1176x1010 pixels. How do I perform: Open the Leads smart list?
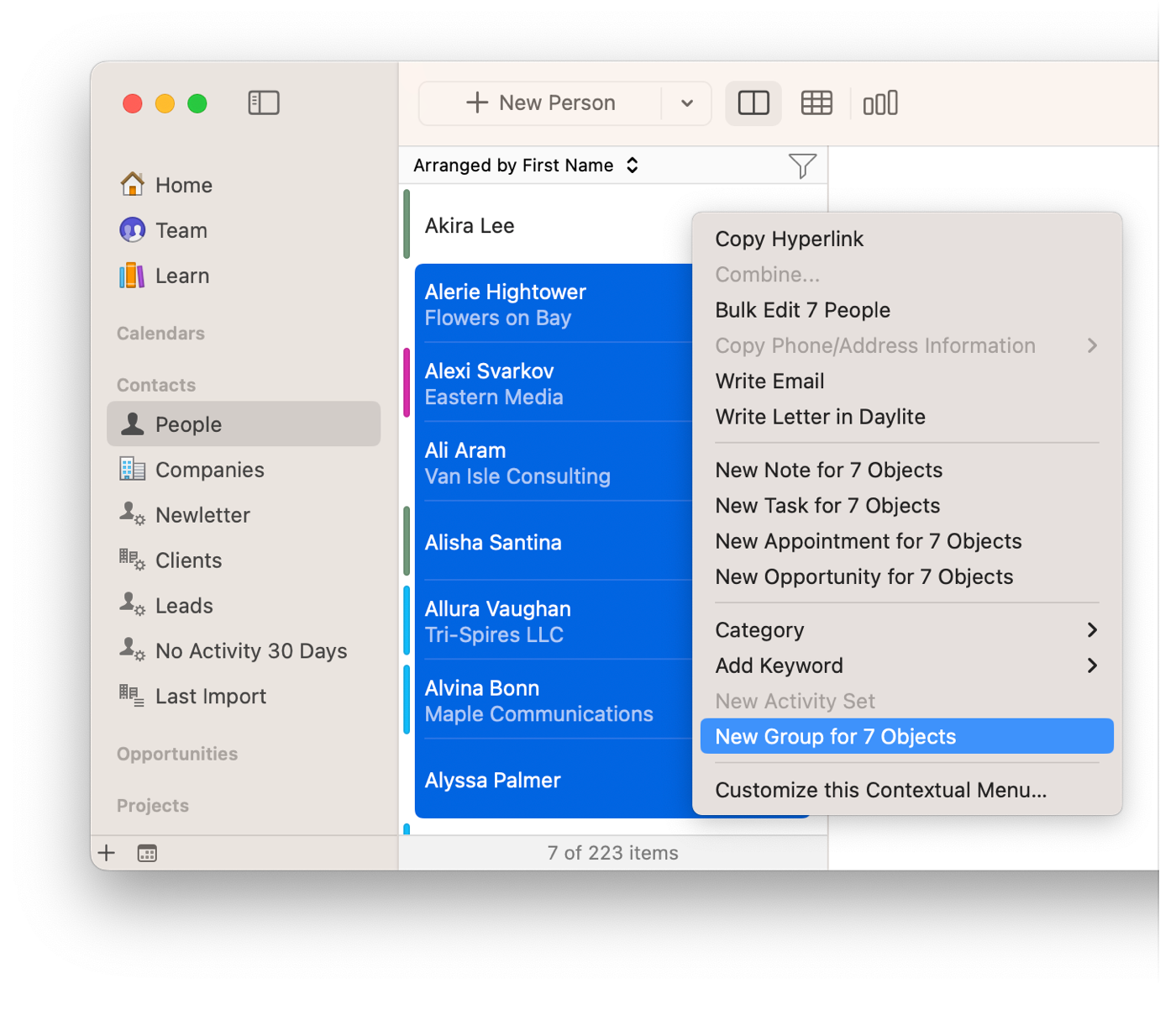[x=184, y=606]
